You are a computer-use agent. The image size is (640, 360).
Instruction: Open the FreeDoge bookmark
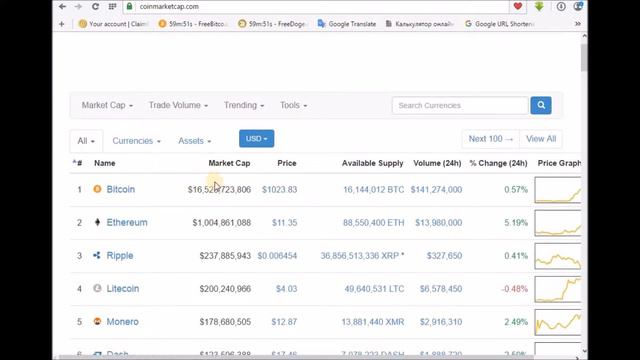[272, 24]
